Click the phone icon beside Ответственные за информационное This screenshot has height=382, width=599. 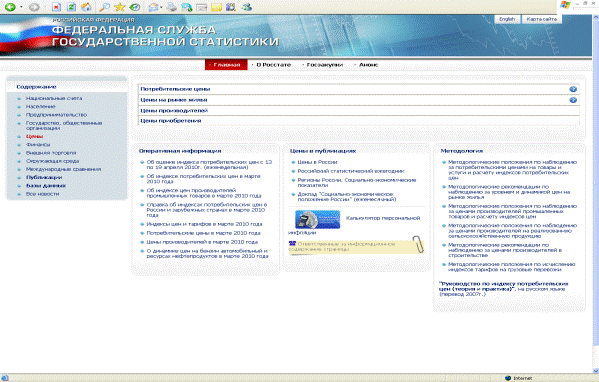292,243
